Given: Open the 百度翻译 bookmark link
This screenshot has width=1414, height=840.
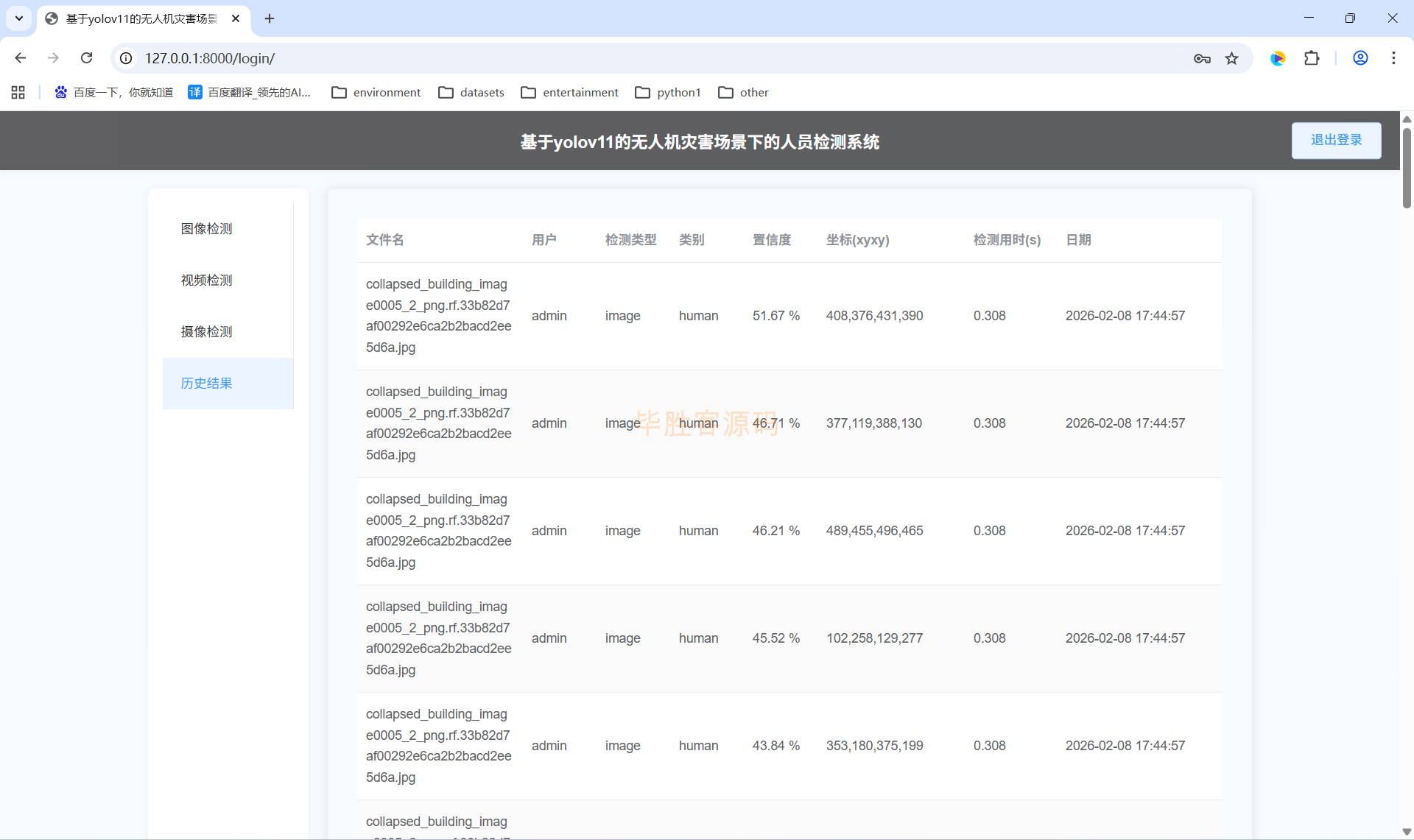Looking at the screenshot, I should coord(250,92).
